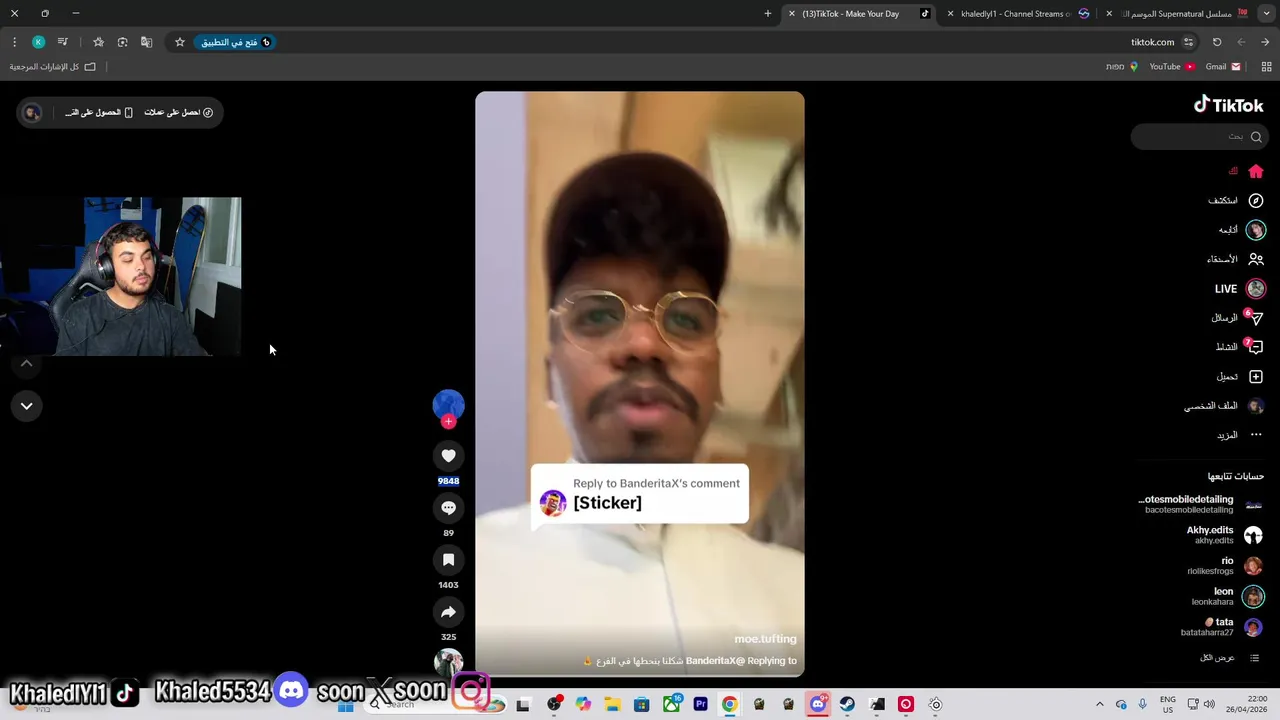This screenshot has height=720, width=1280.
Task: Click 'Open in app' address bar chip
Action: (x=233, y=42)
